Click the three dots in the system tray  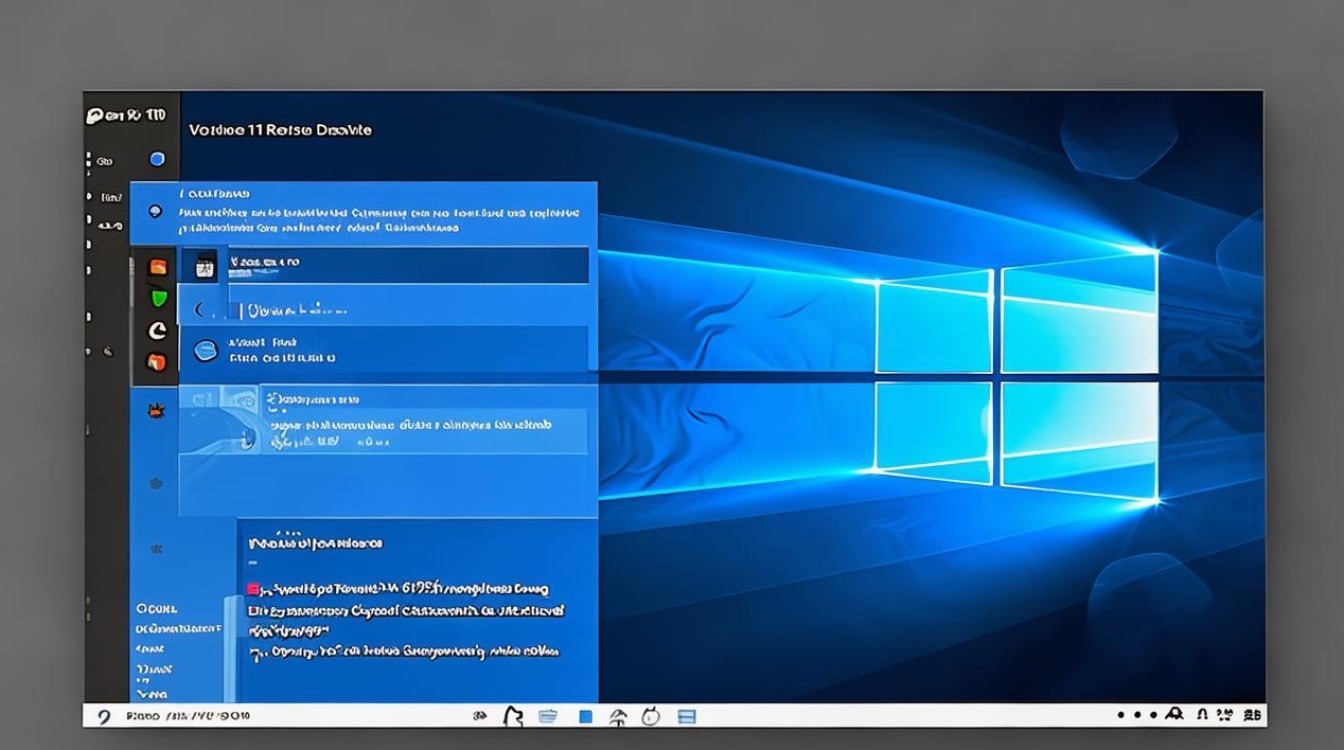coord(1137,716)
